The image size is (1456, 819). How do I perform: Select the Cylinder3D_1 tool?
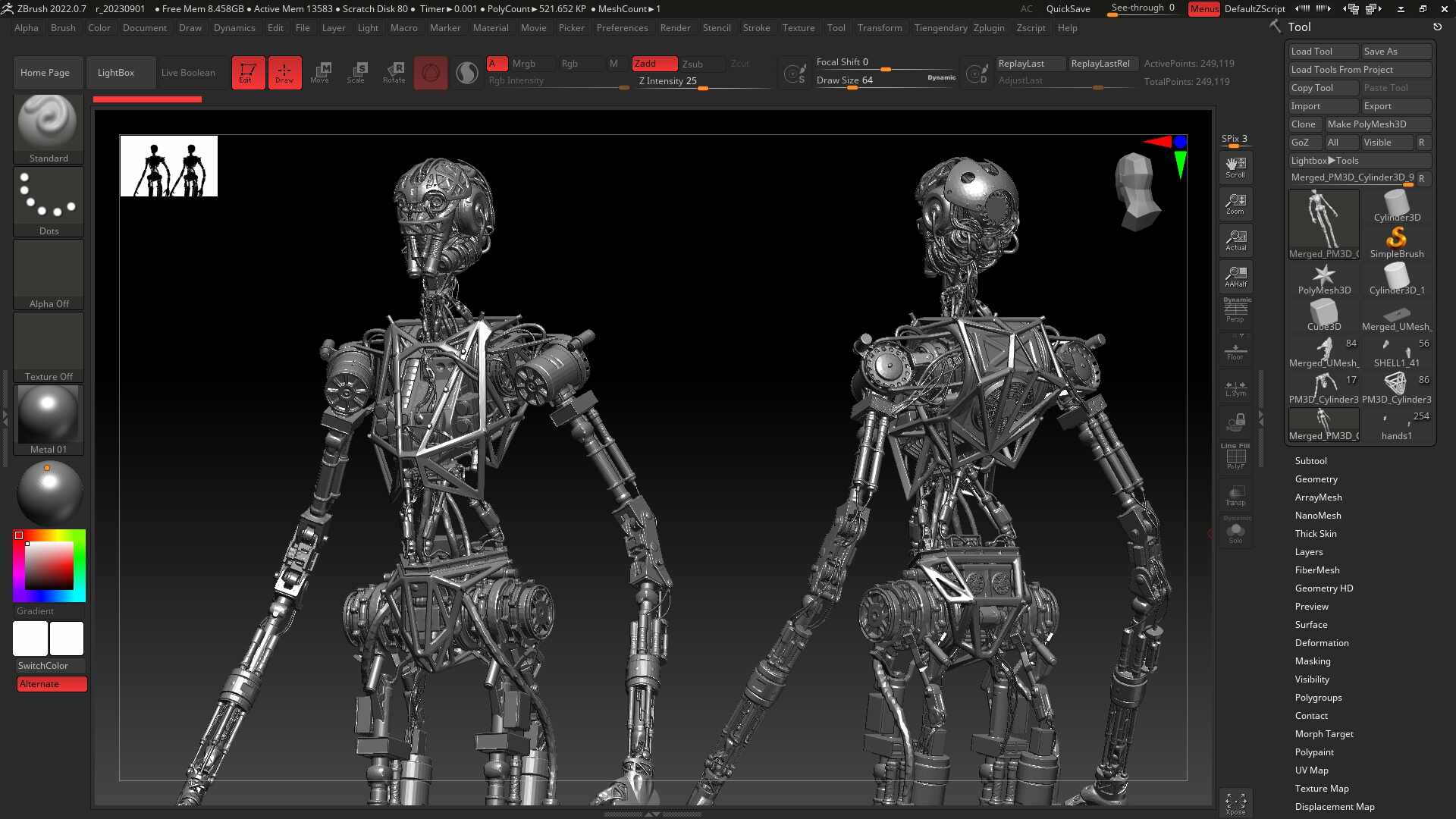(x=1397, y=279)
